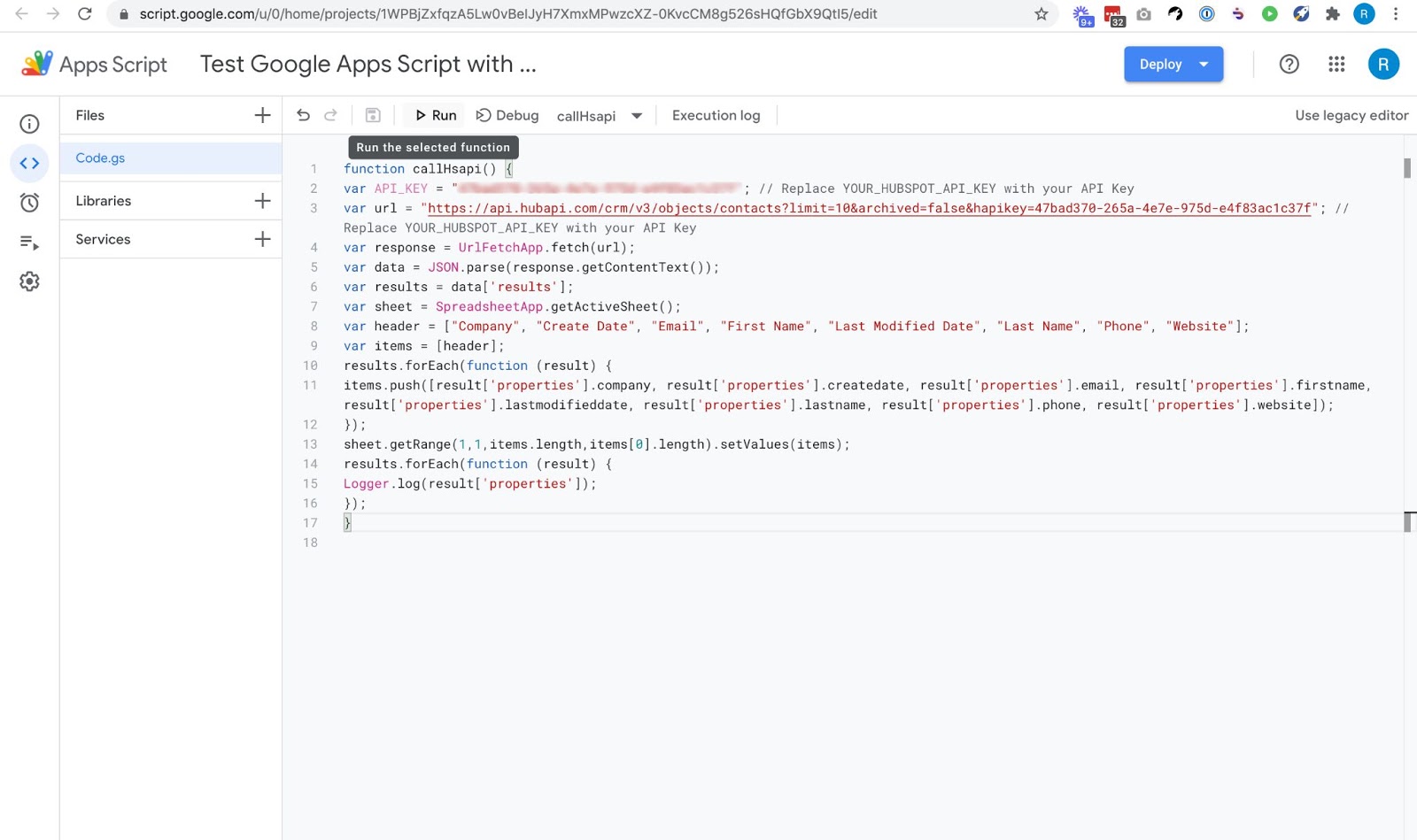Screen dimensions: 1417x840
Task: Click the function callHsapi declaration line
Action: [428, 169]
